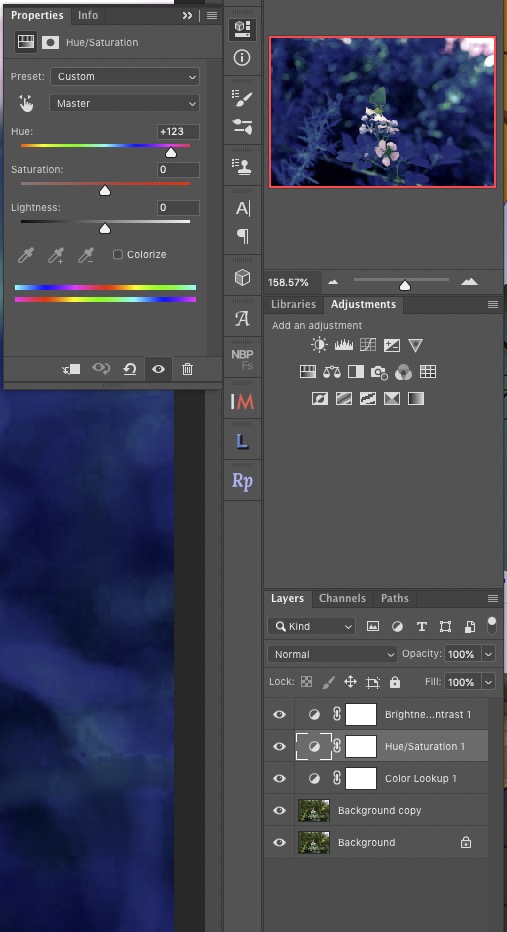Toggle Hue/Saturation layer visibility in Properties
The width and height of the screenshot is (507, 932).
pyautogui.click(x=158, y=369)
